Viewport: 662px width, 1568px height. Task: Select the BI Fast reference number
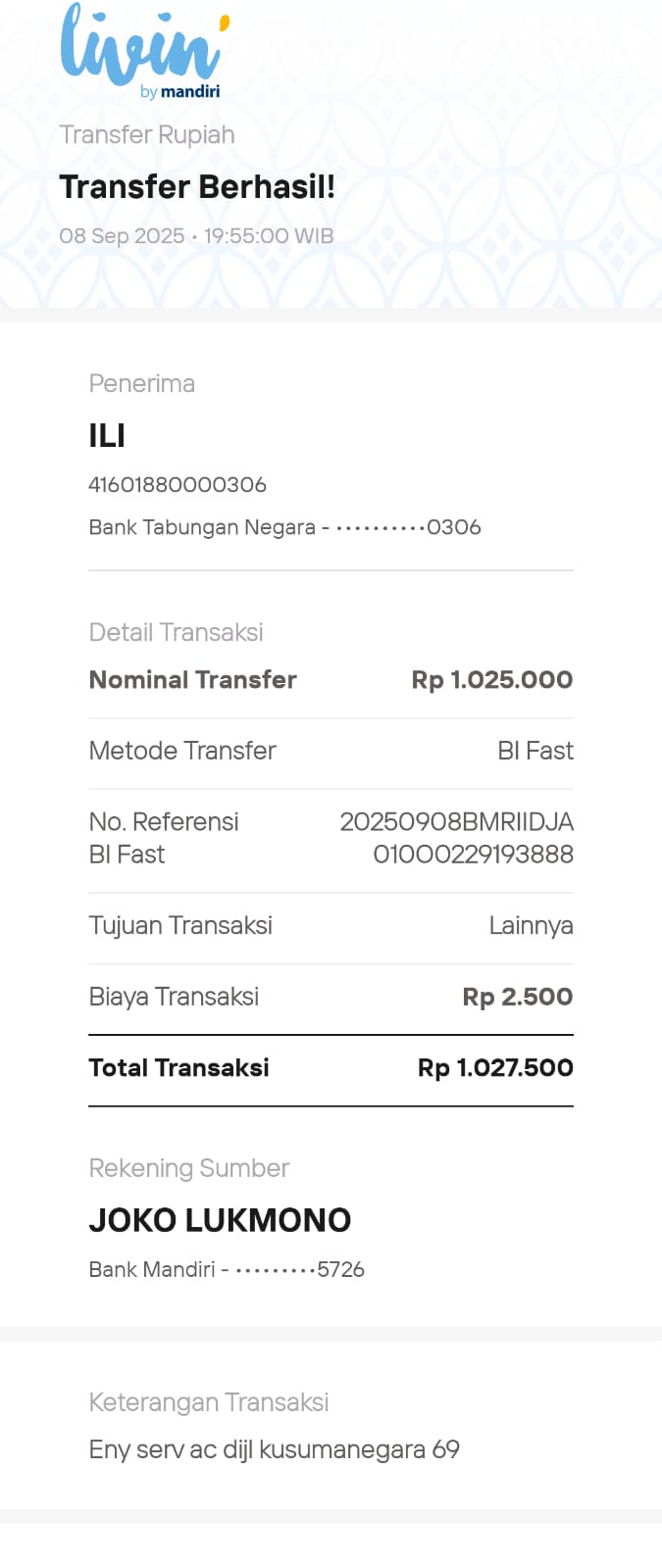(456, 838)
